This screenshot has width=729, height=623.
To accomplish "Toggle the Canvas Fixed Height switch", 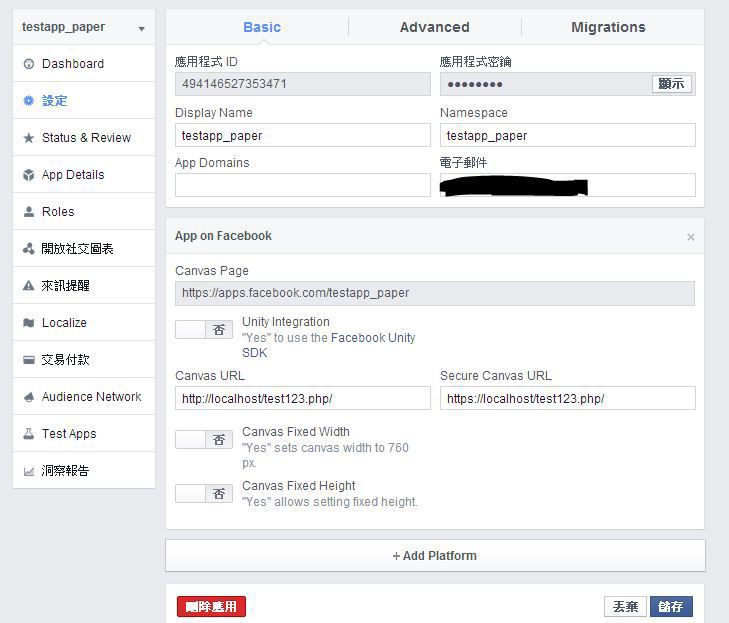I will [204, 493].
